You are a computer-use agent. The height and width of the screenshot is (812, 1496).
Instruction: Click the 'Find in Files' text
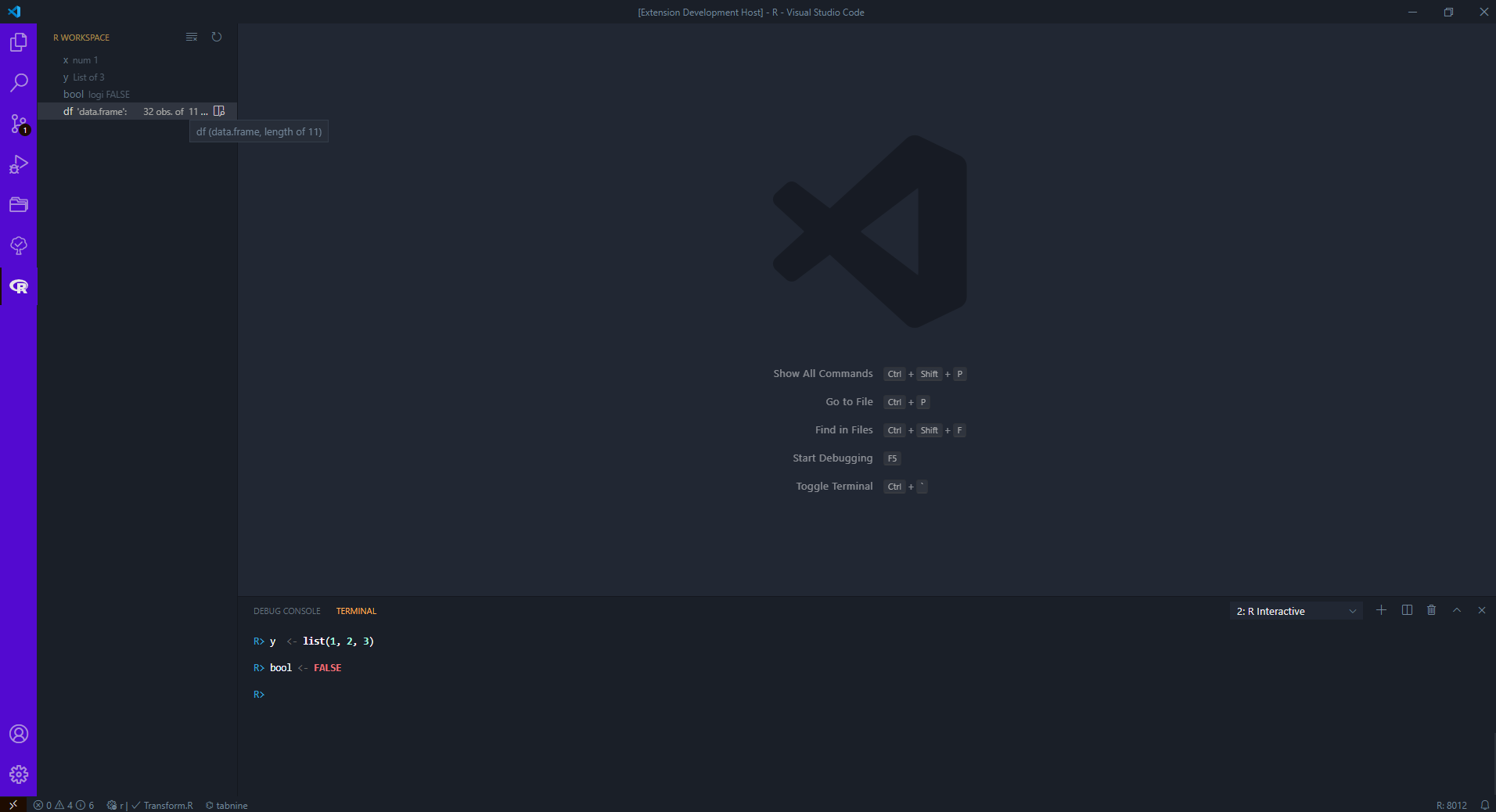click(x=843, y=430)
